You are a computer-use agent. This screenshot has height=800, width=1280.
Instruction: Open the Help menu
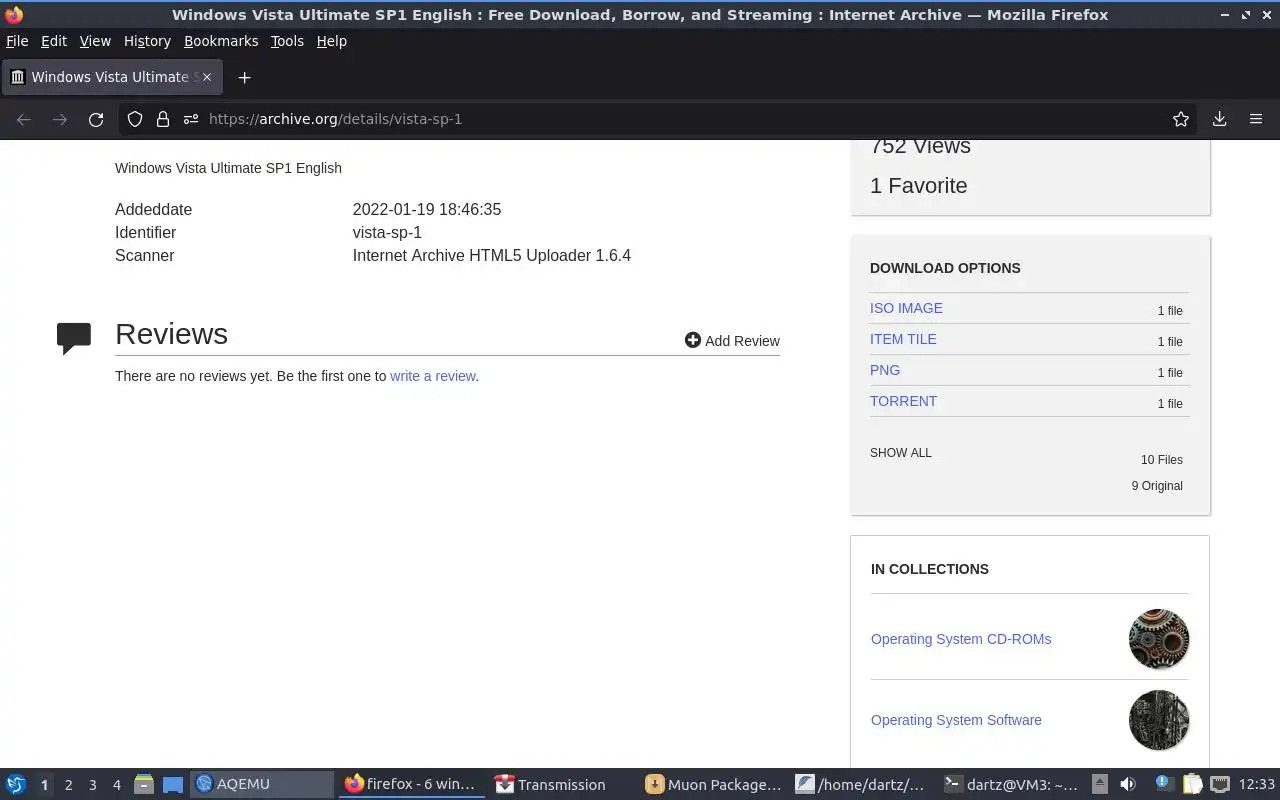coord(331,41)
